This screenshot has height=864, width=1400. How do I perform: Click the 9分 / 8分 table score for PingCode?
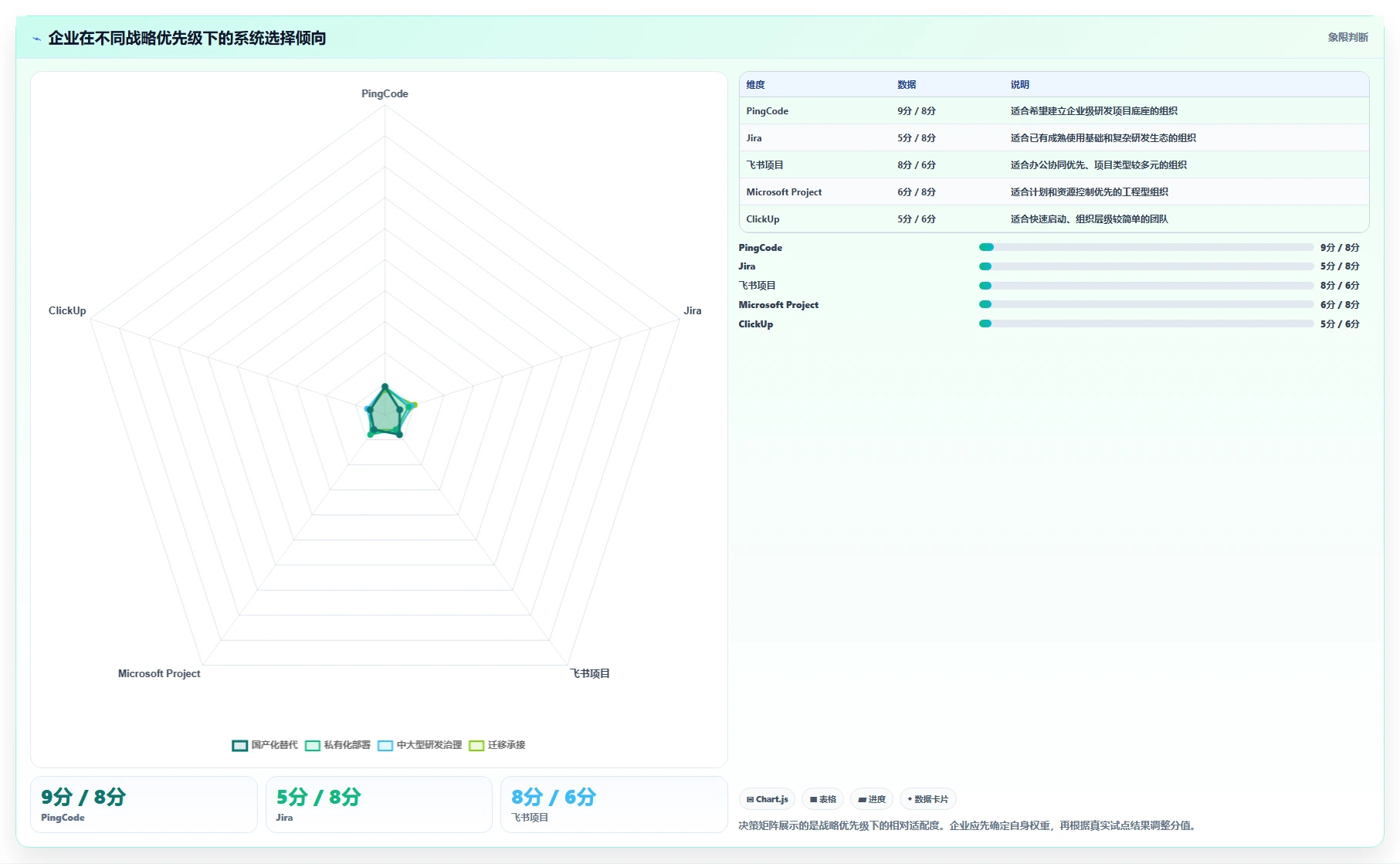(x=916, y=111)
